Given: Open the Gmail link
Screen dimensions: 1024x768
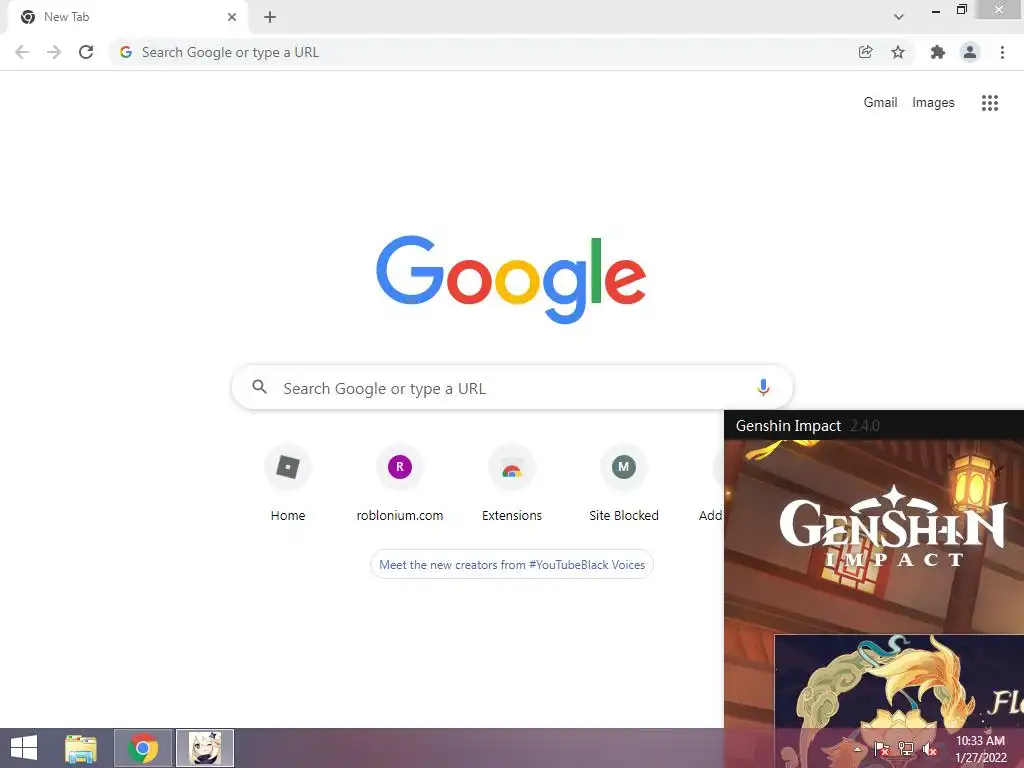Looking at the screenshot, I should (x=880, y=103).
